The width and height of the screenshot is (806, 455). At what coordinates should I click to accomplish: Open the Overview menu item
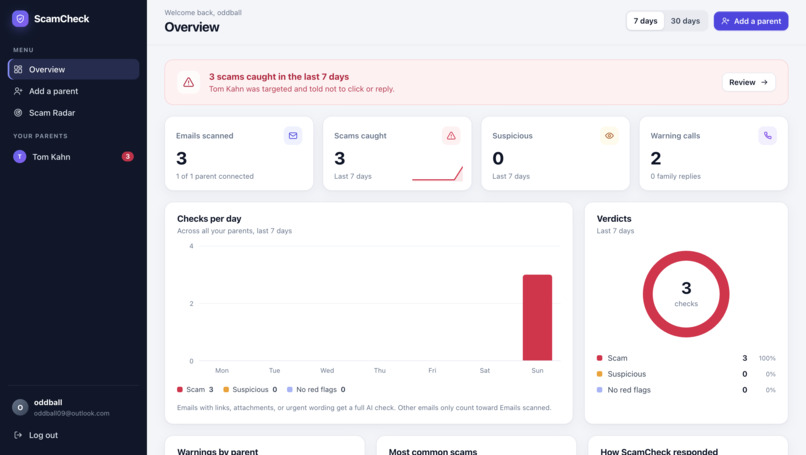pos(74,69)
